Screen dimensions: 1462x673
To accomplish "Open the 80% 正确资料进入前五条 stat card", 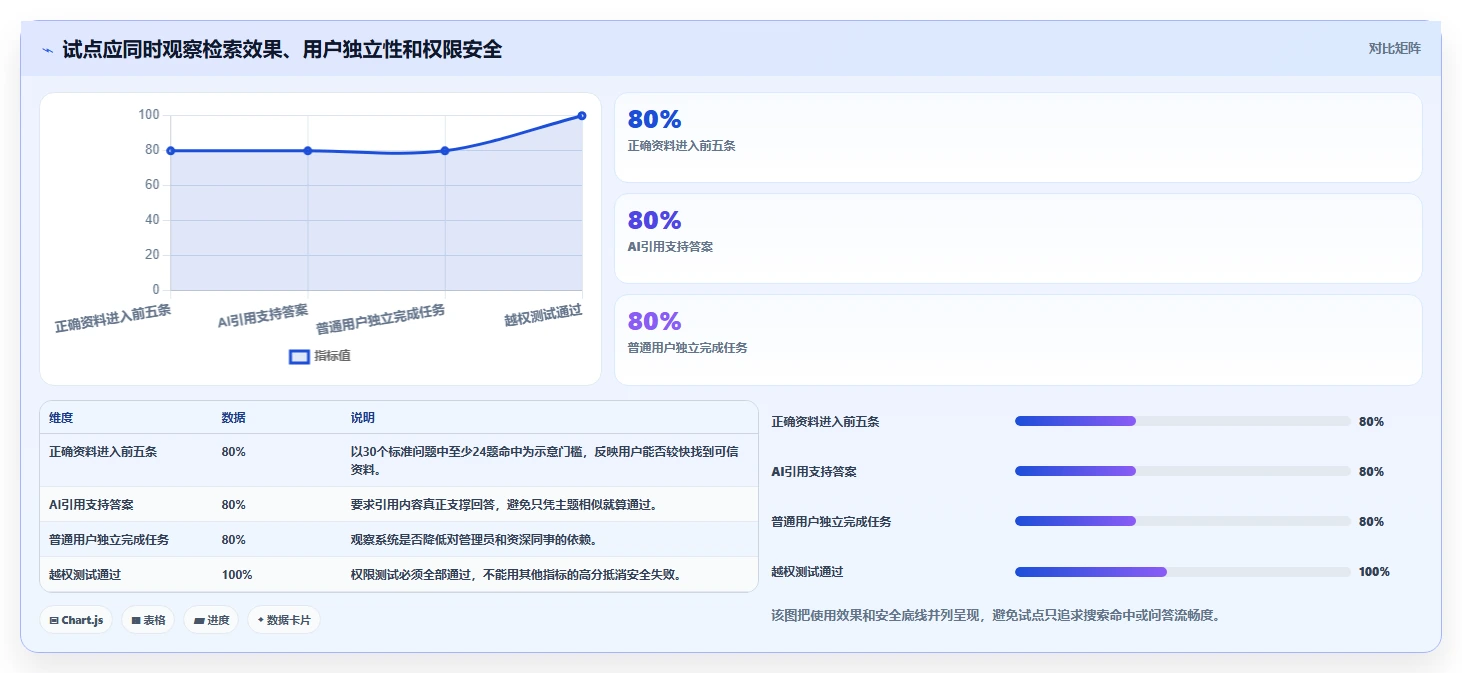I will point(1018,138).
